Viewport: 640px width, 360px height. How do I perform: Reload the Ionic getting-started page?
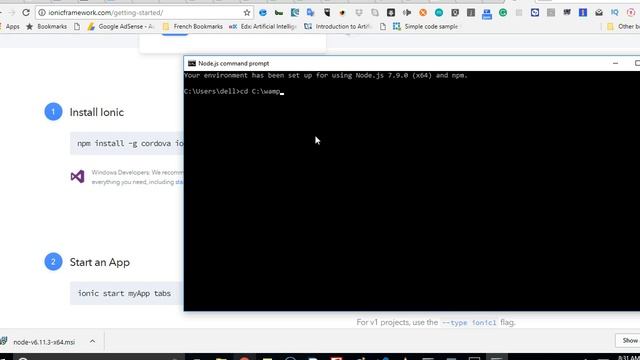pos(26,13)
